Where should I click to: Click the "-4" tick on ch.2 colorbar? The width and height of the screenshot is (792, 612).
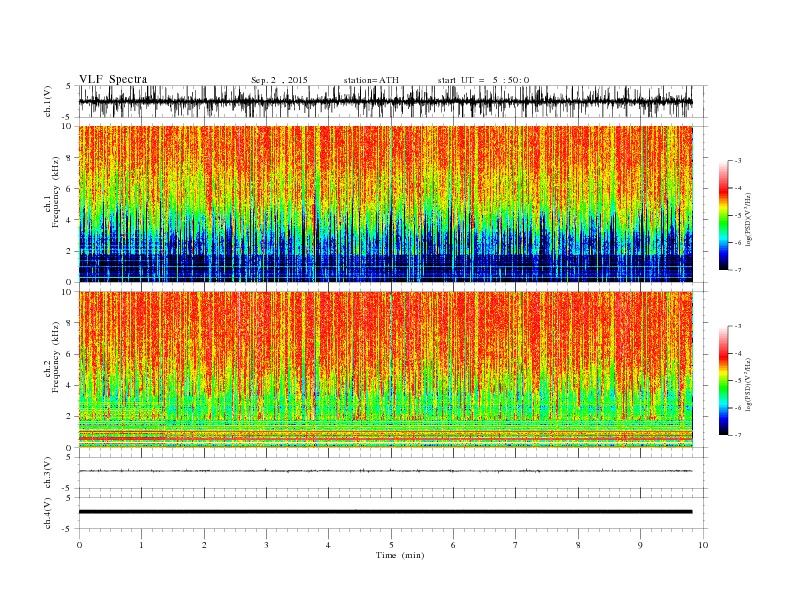(738, 353)
